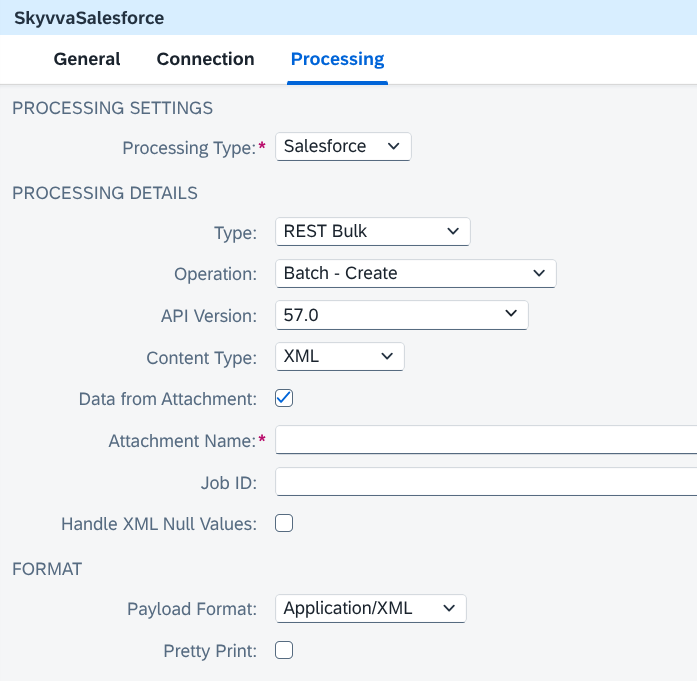Click into the Attachment Name input field
The width and height of the screenshot is (697, 681).
(486, 440)
